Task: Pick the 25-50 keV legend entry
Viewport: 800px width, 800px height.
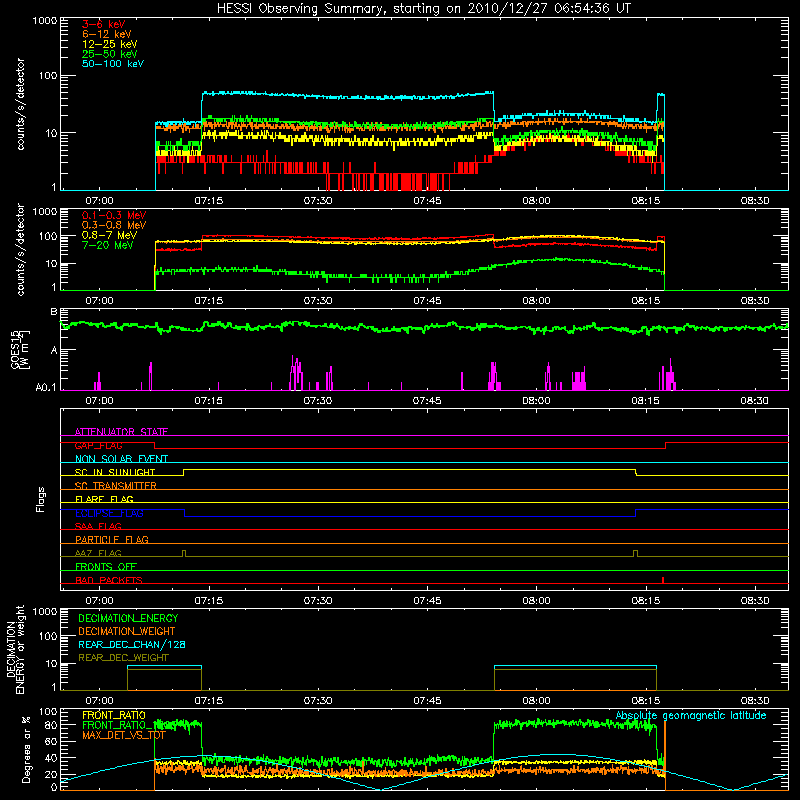Action: pos(110,54)
